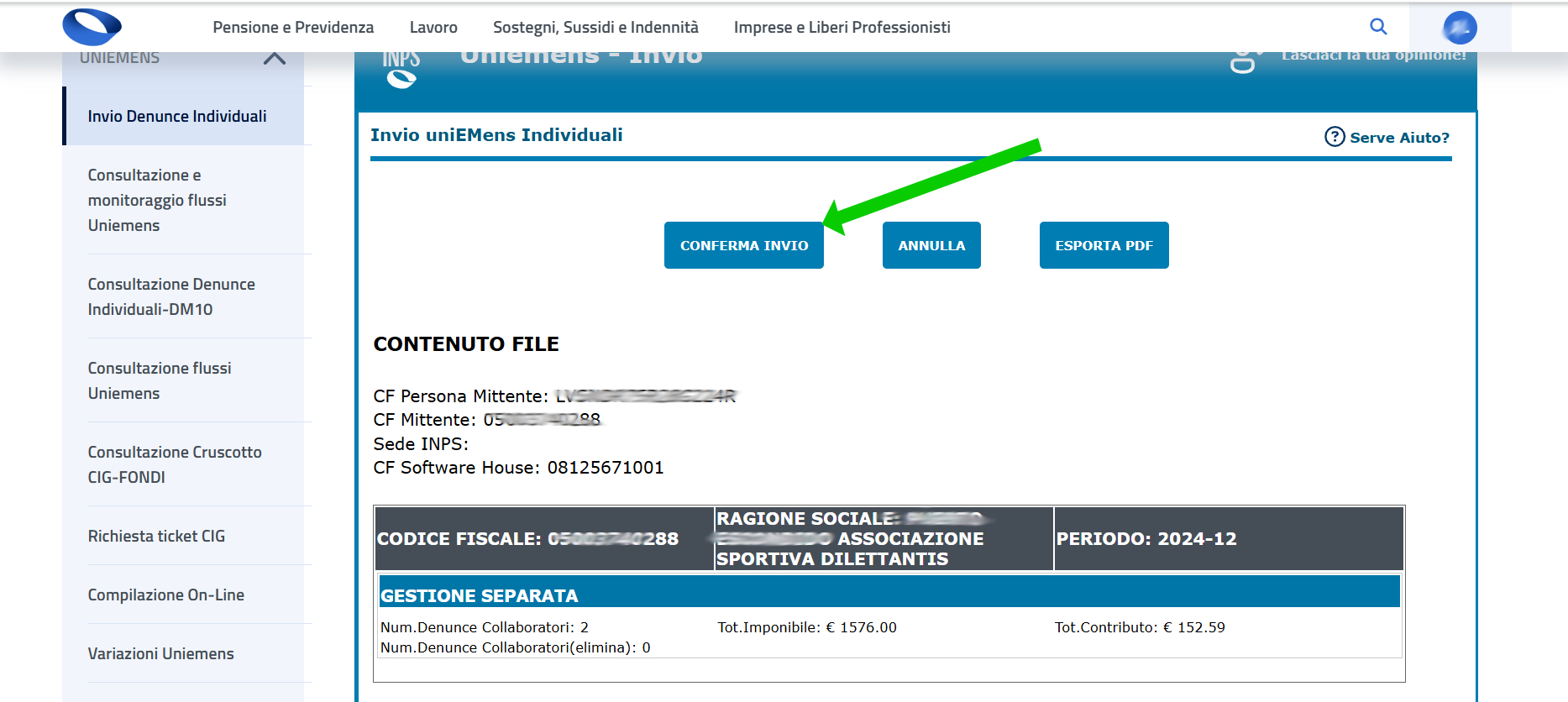Screen dimensions: 1568x702
Task: Collapse the UNIEMENS sidebar section chevron
Action: click(275, 59)
